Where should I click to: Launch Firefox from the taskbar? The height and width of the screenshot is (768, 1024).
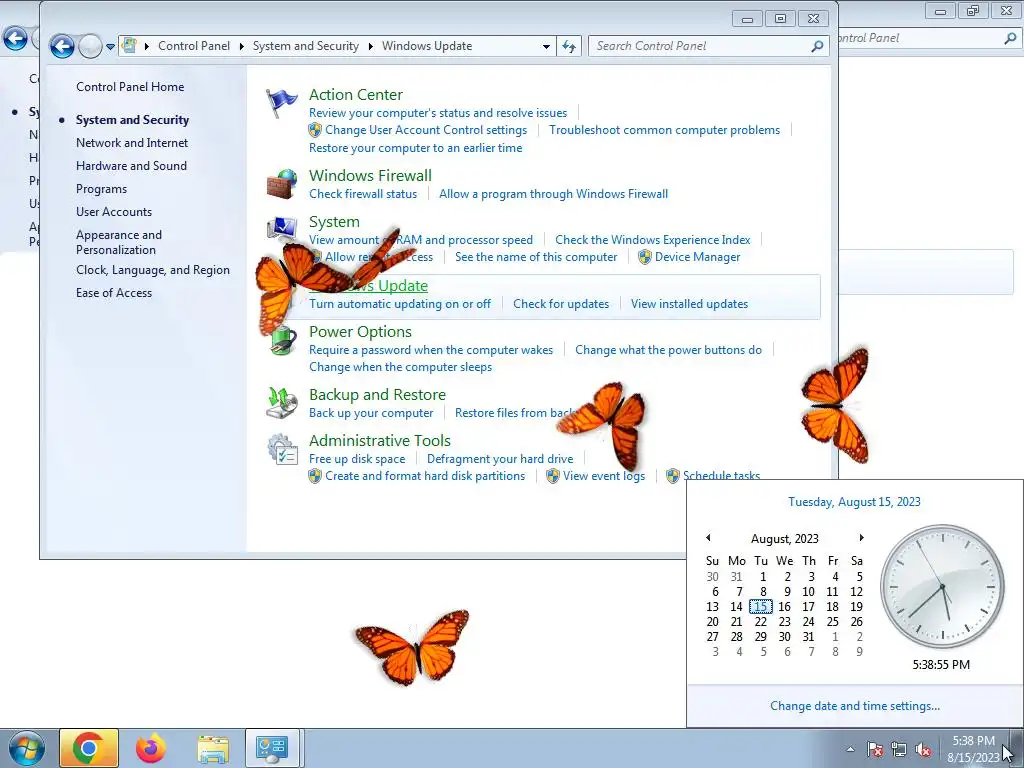151,748
